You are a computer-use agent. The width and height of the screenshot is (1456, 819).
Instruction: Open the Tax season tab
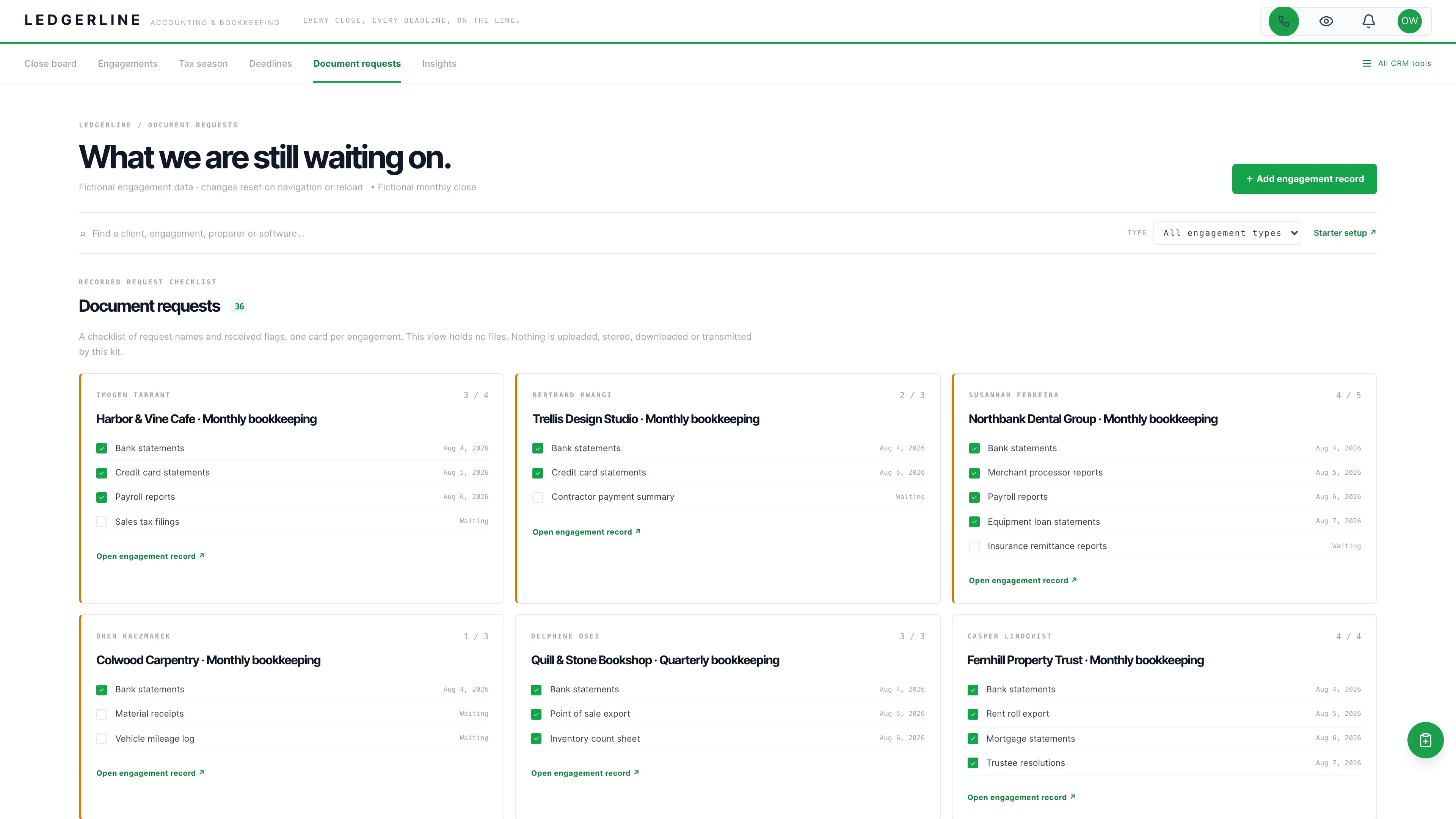click(x=204, y=63)
